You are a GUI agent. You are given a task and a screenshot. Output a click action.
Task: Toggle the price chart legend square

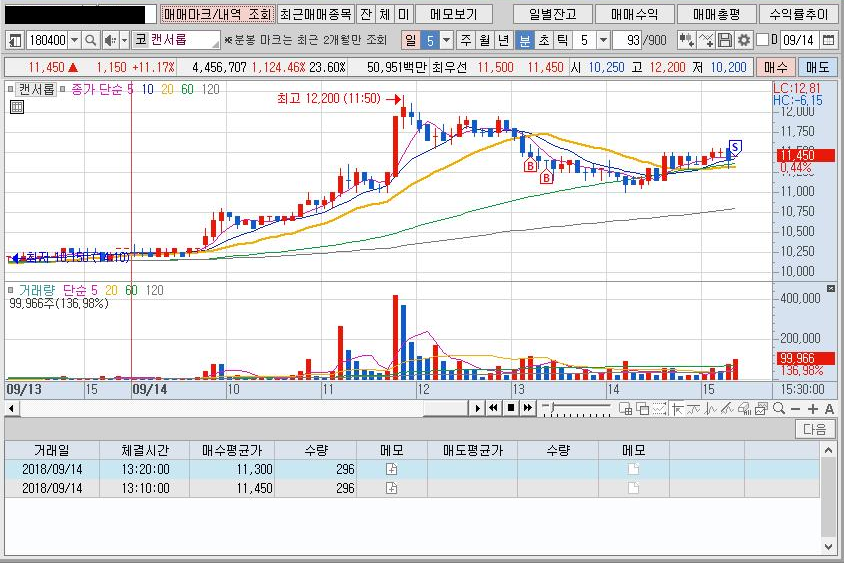(x=10, y=89)
